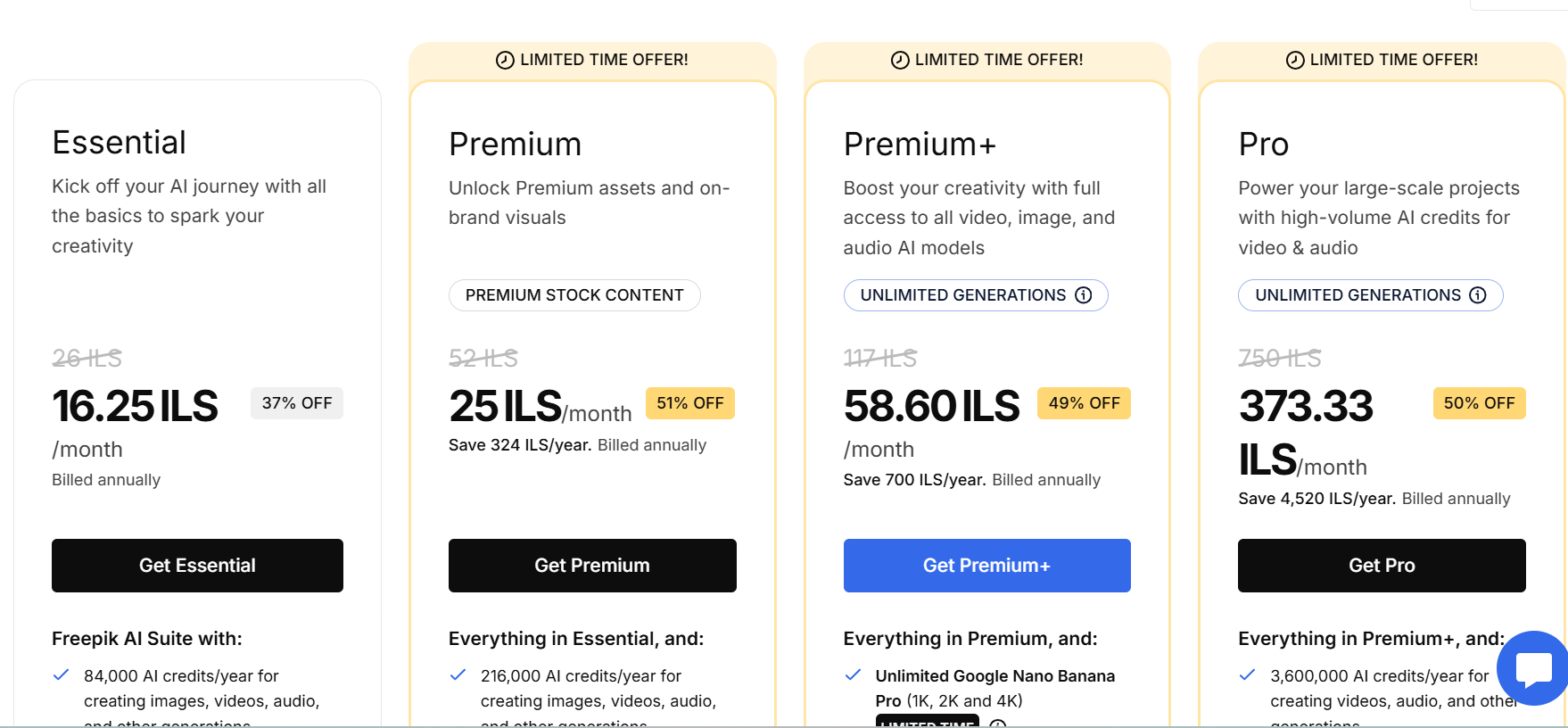
Task: Click checkmark beside 3,600,000 AI credits/year
Action: coord(1248,675)
